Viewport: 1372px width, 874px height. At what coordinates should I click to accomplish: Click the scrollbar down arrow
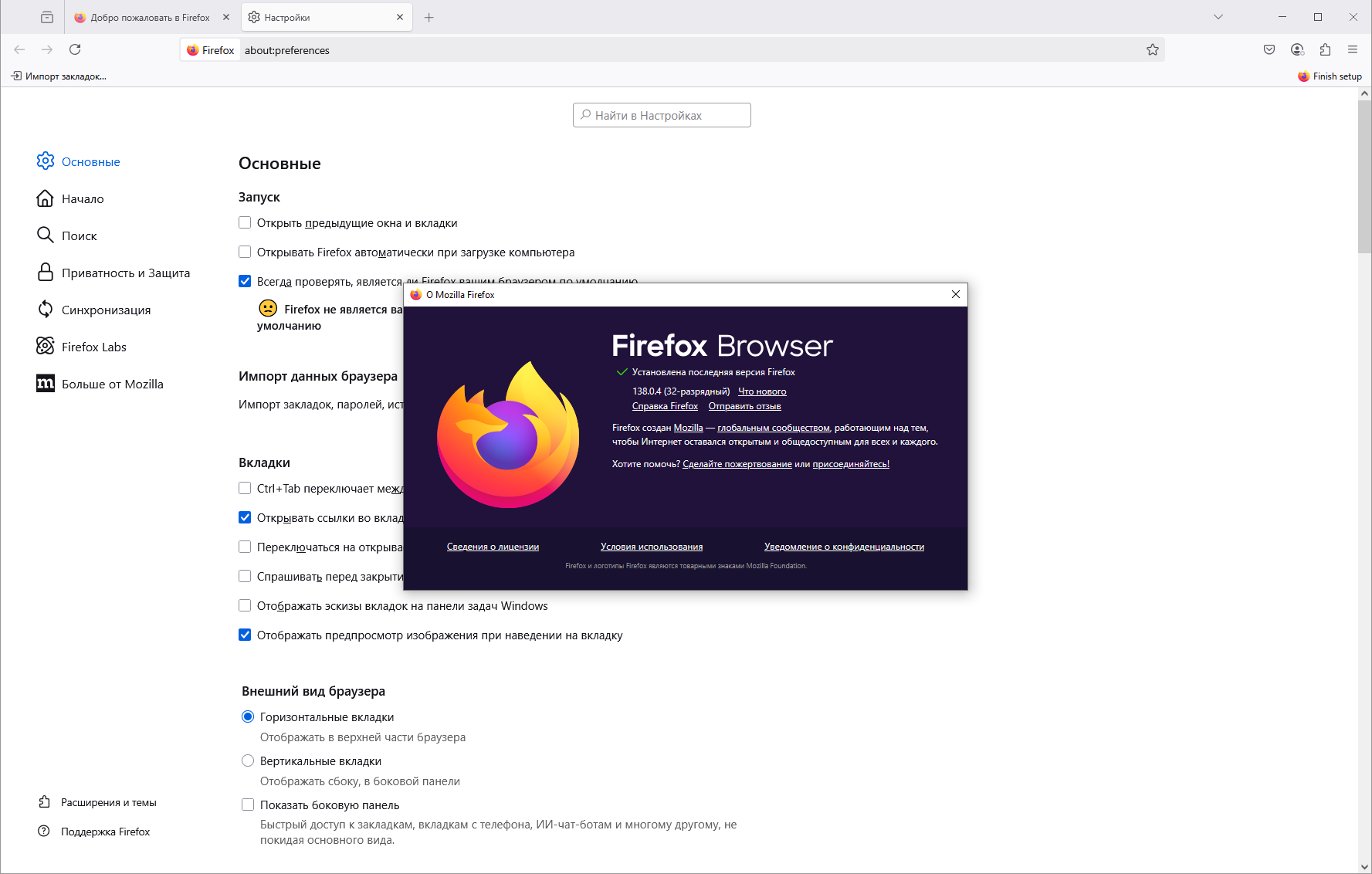(x=1364, y=866)
